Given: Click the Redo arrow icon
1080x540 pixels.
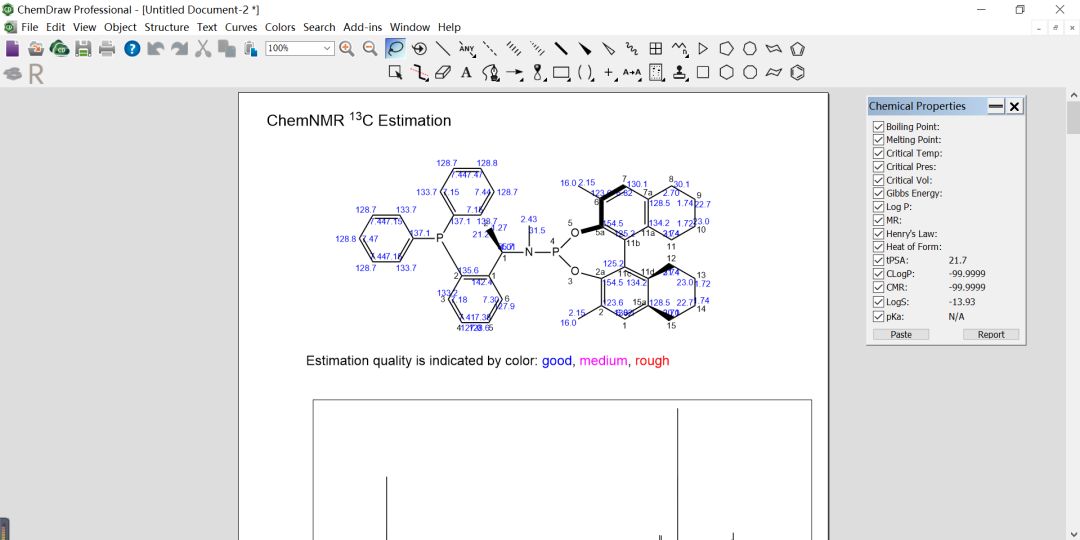Looking at the screenshot, I should click(179, 48).
